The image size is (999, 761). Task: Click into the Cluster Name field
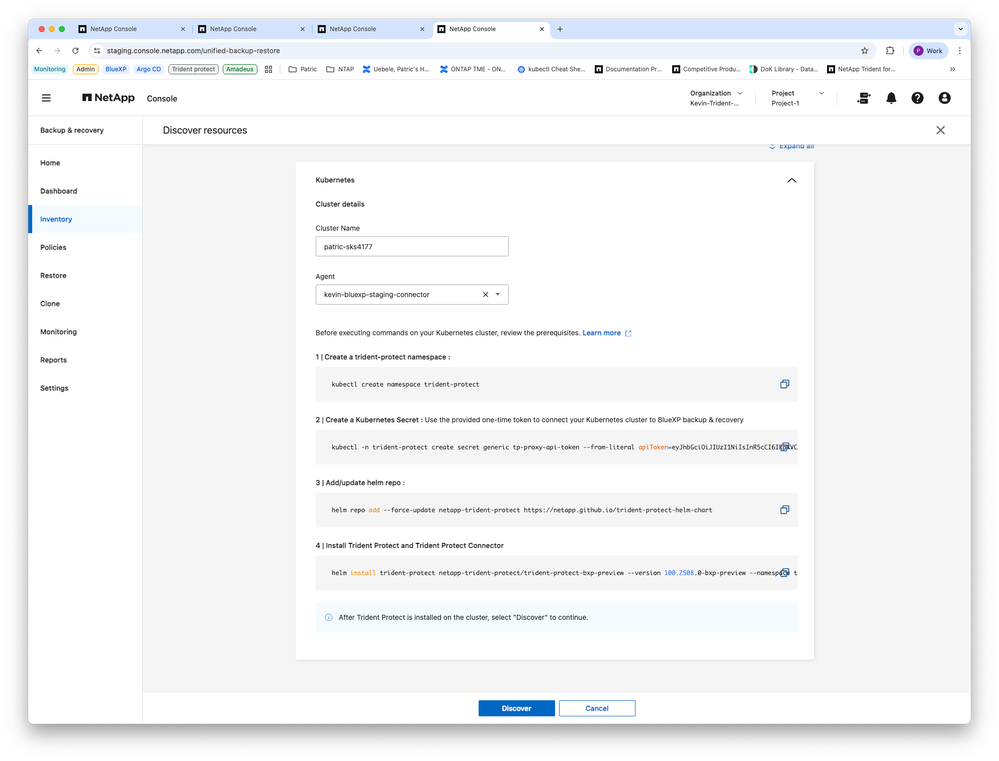tap(412, 247)
